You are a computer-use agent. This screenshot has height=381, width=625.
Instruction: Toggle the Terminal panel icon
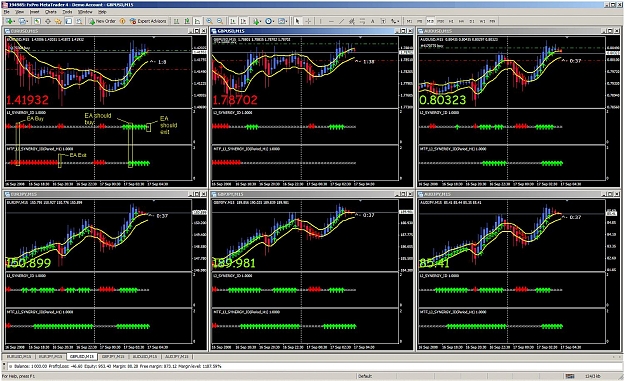pyautogui.click(x=69, y=21)
